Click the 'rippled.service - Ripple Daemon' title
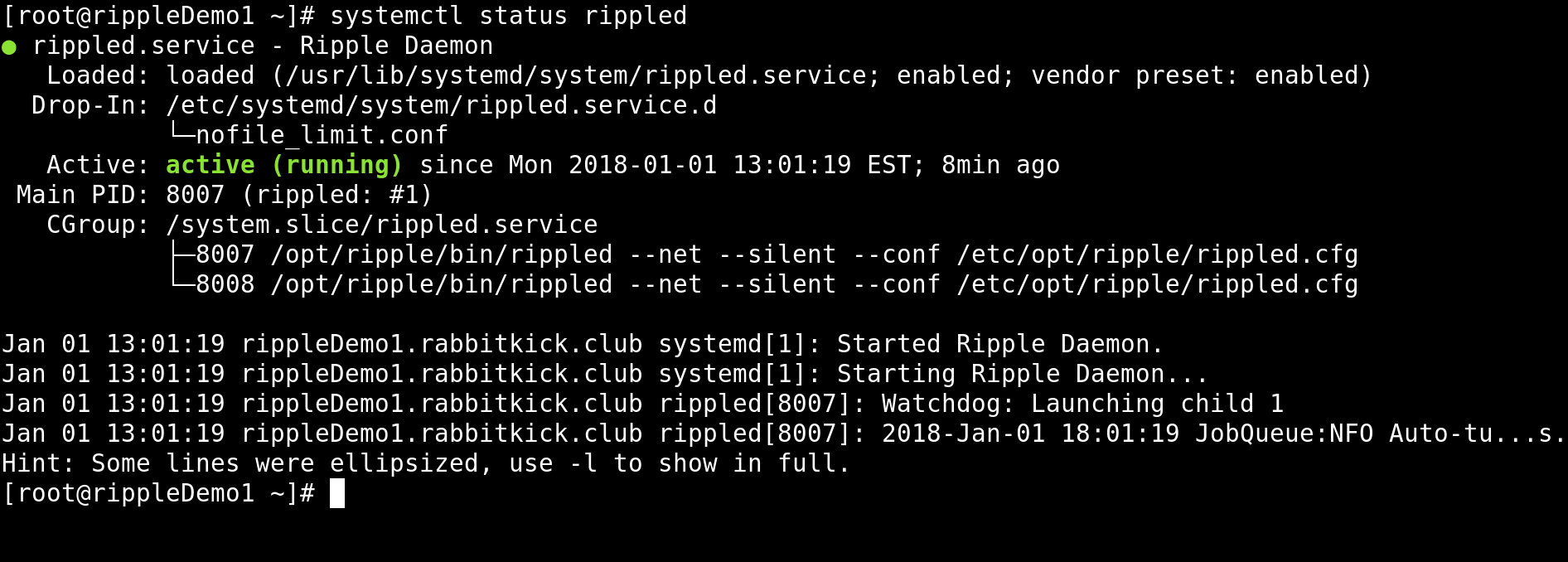The height and width of the screenshot is (562, 1568). (x=262, y=46)
